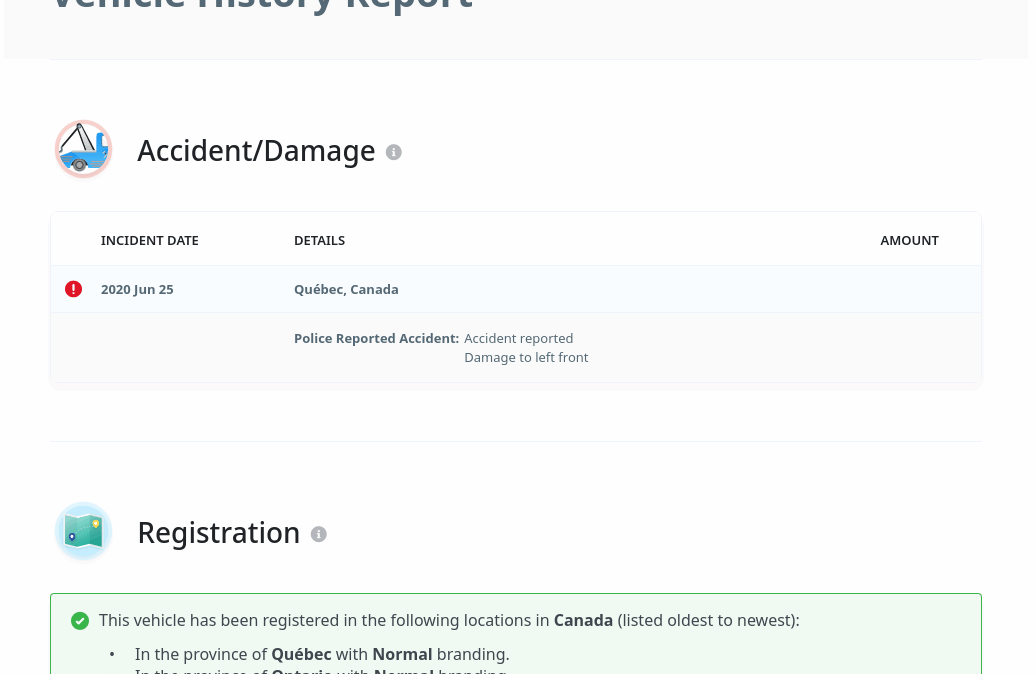Select the 2020 Jun 25 incident date
The height and width of the screenshot is (674, 1036).
[137, 289]
